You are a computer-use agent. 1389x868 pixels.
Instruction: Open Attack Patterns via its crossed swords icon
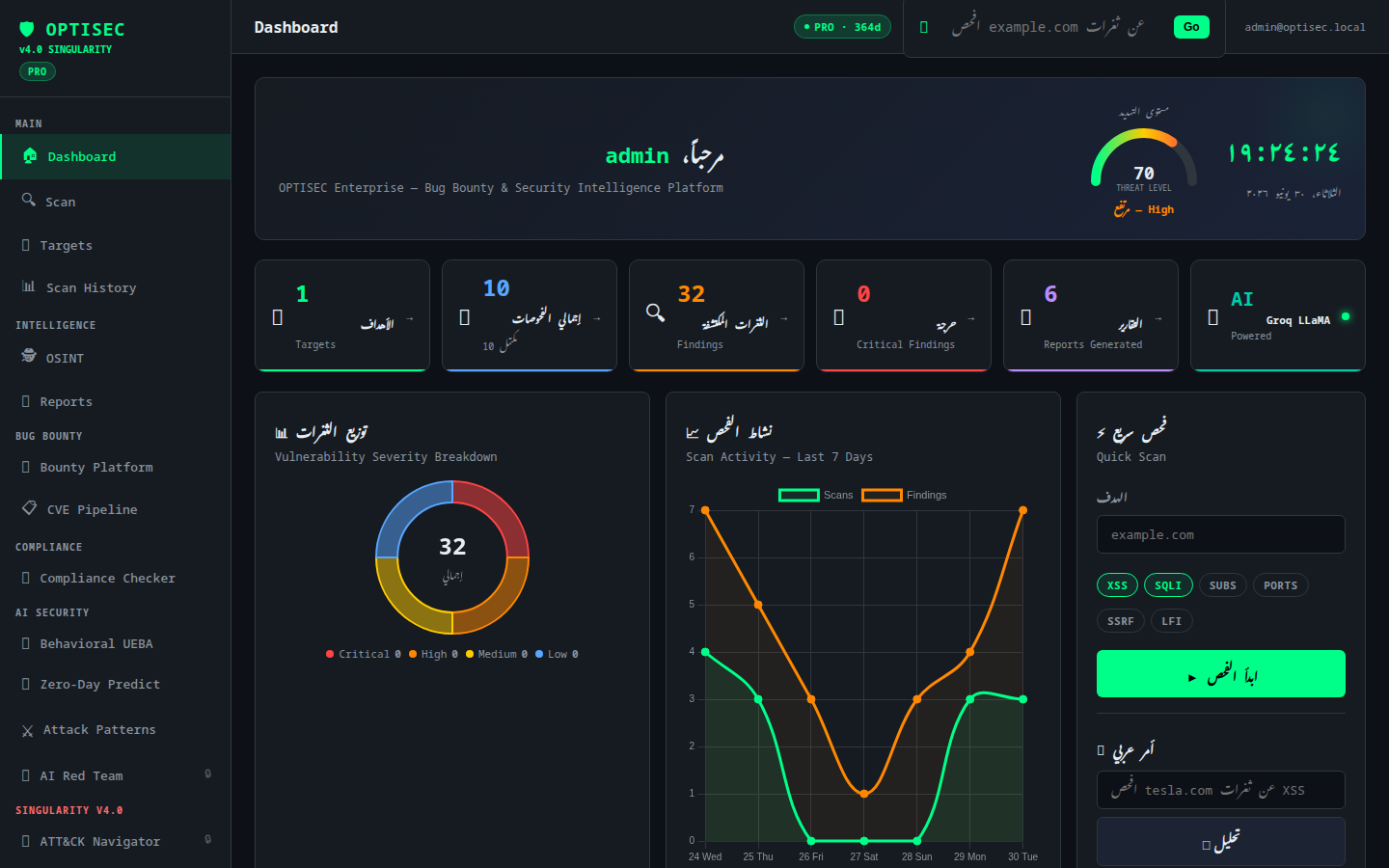[x=27, y=730]
